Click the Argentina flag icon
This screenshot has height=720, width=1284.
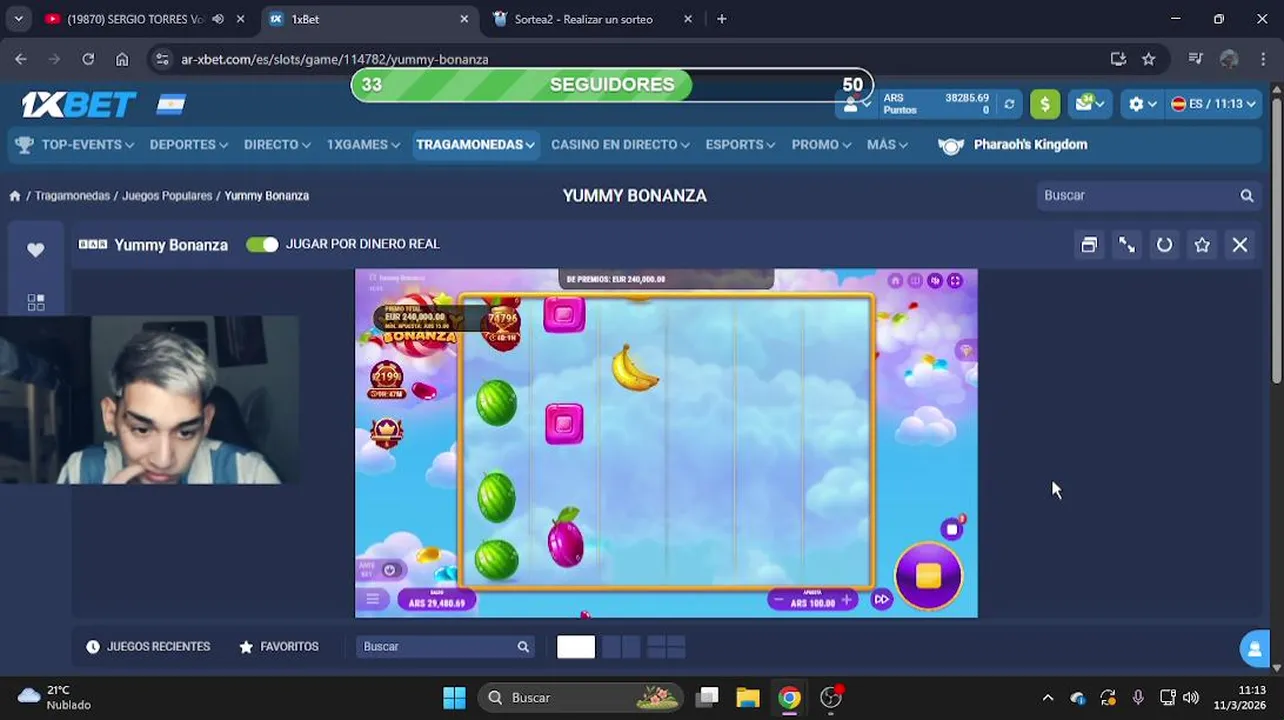[x=171, y=104]
